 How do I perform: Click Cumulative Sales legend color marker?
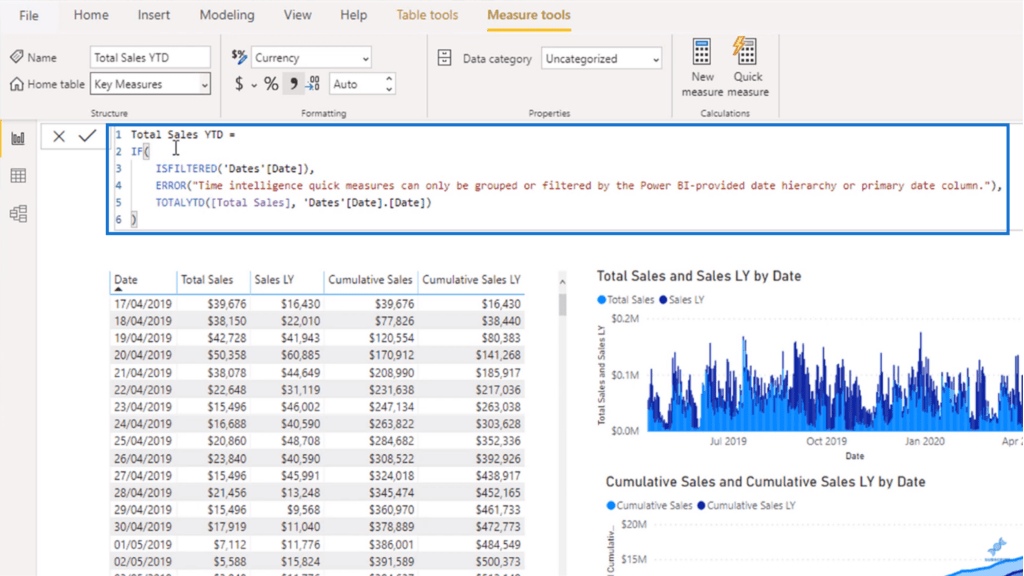(x=611, y=505)
